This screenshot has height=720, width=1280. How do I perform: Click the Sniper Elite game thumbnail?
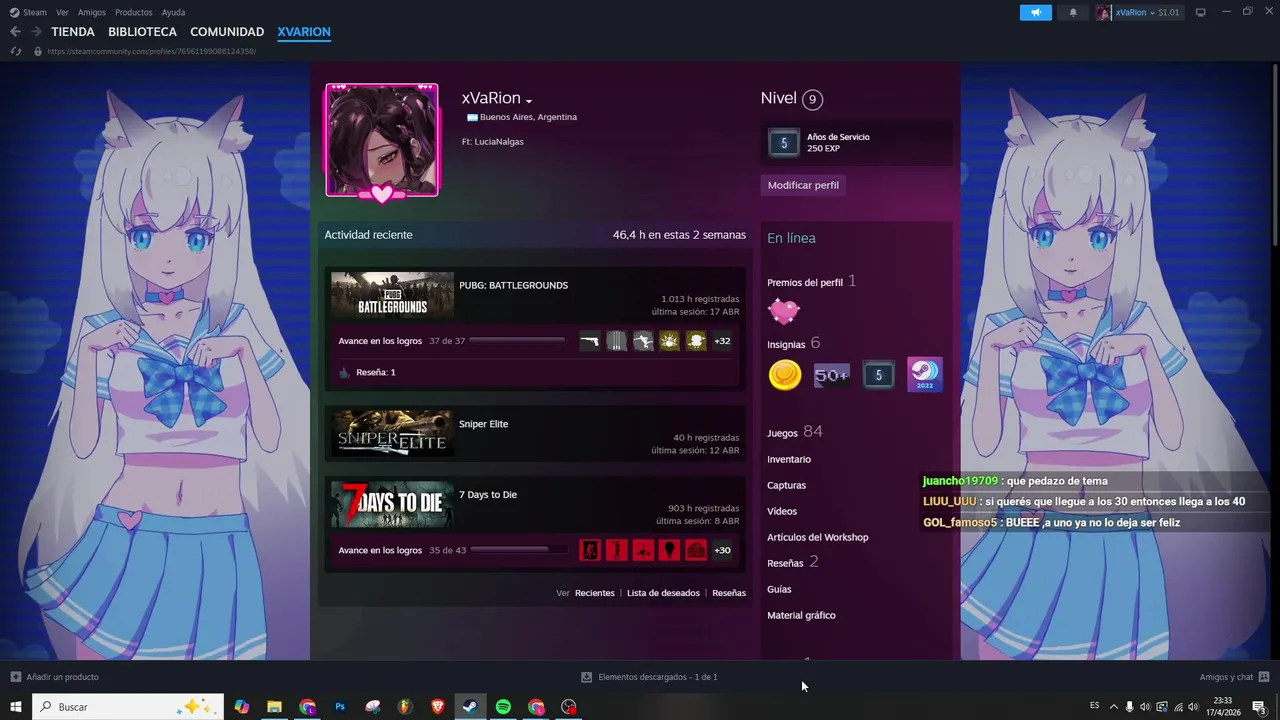click(x=392, y=434)
